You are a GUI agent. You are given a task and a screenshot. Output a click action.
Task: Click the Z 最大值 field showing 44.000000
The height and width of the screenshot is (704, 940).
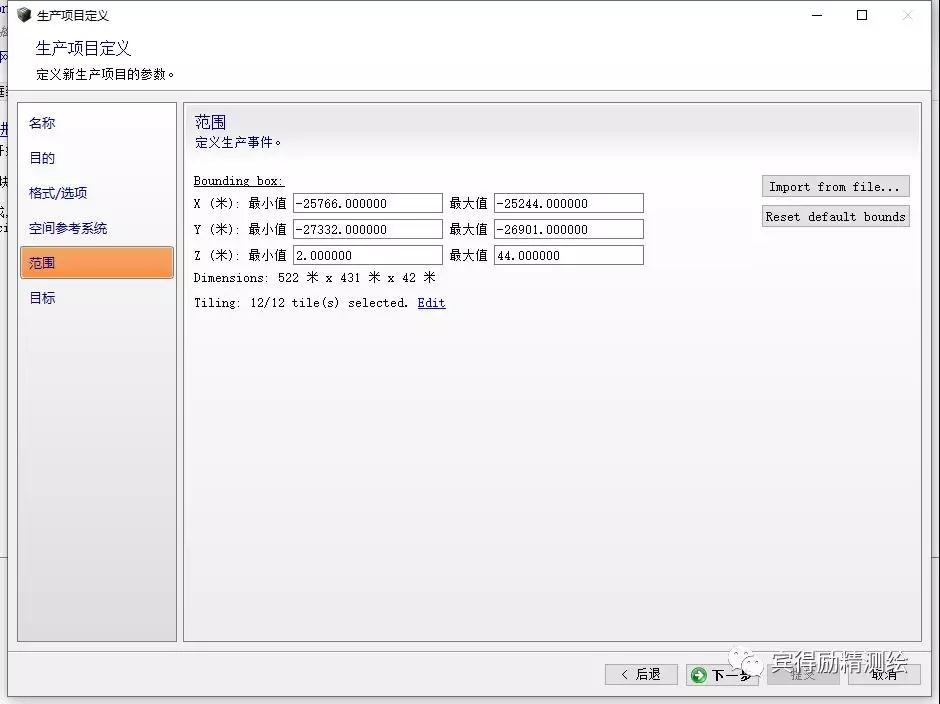tap(568, 256)
